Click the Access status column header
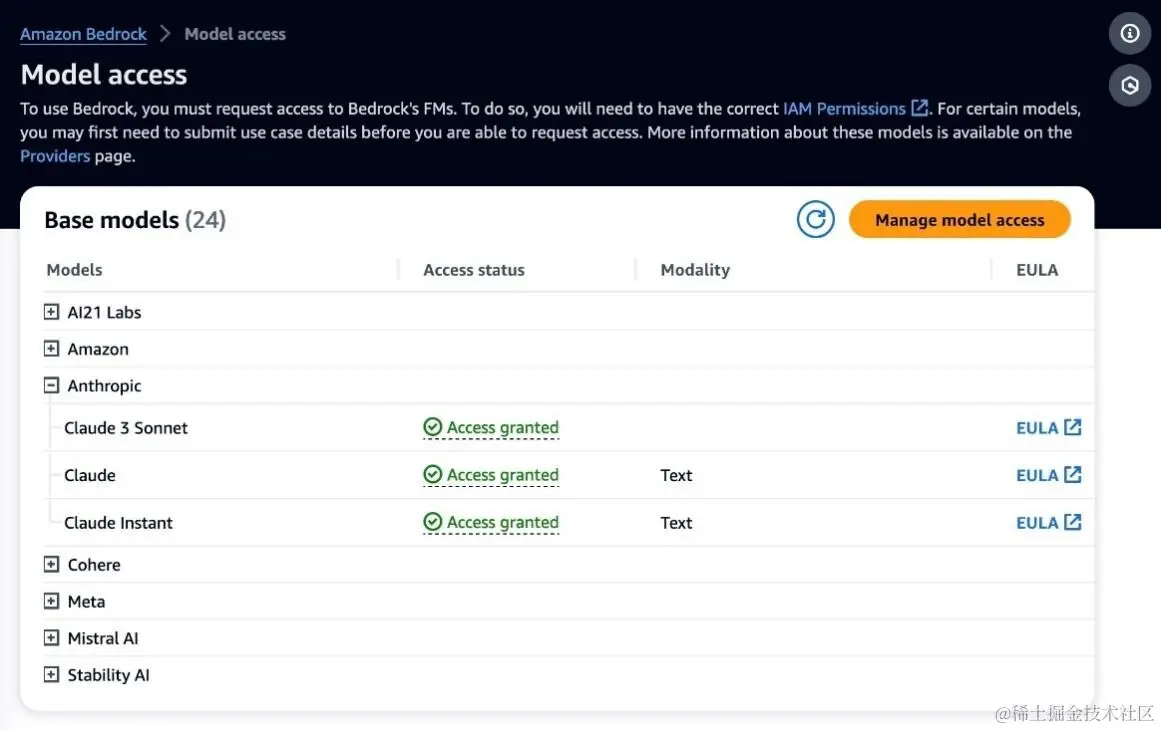 (x=474, y=270)
